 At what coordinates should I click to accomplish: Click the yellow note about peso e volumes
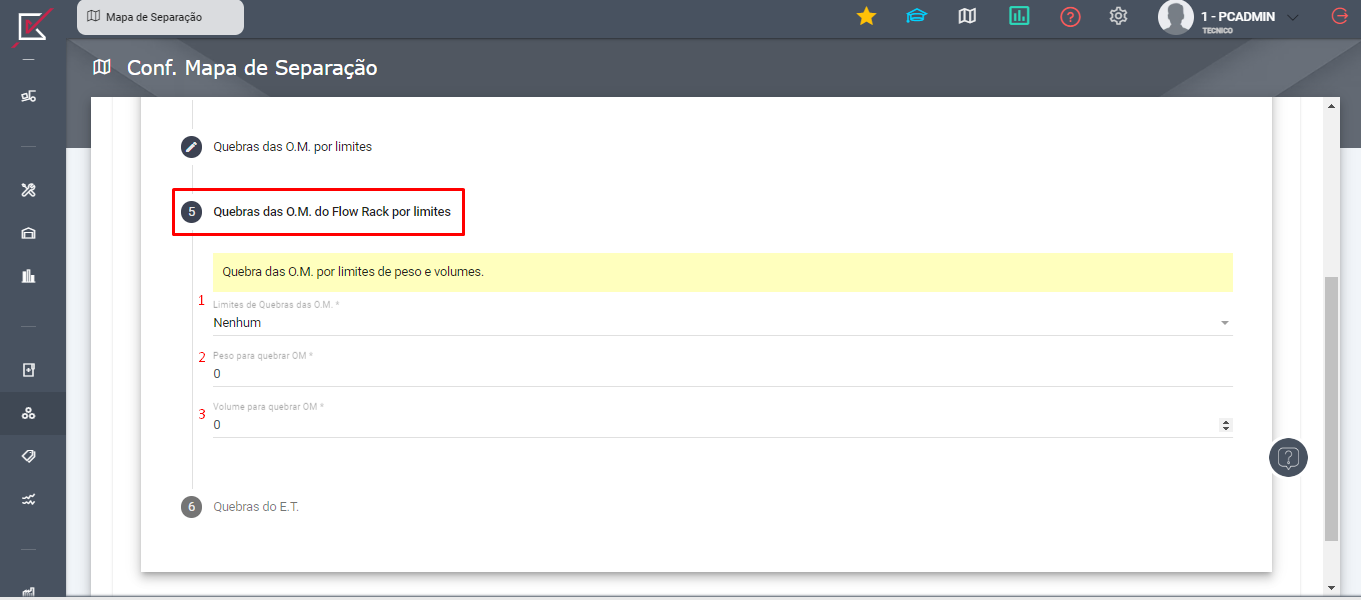(722, 272)
